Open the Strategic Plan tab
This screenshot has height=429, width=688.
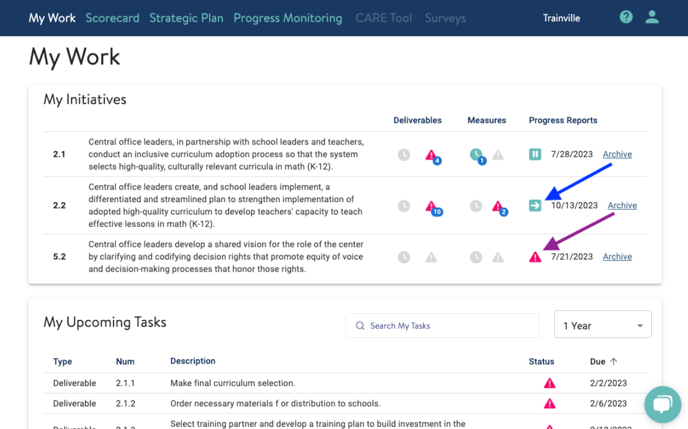(x=187, y=18)
